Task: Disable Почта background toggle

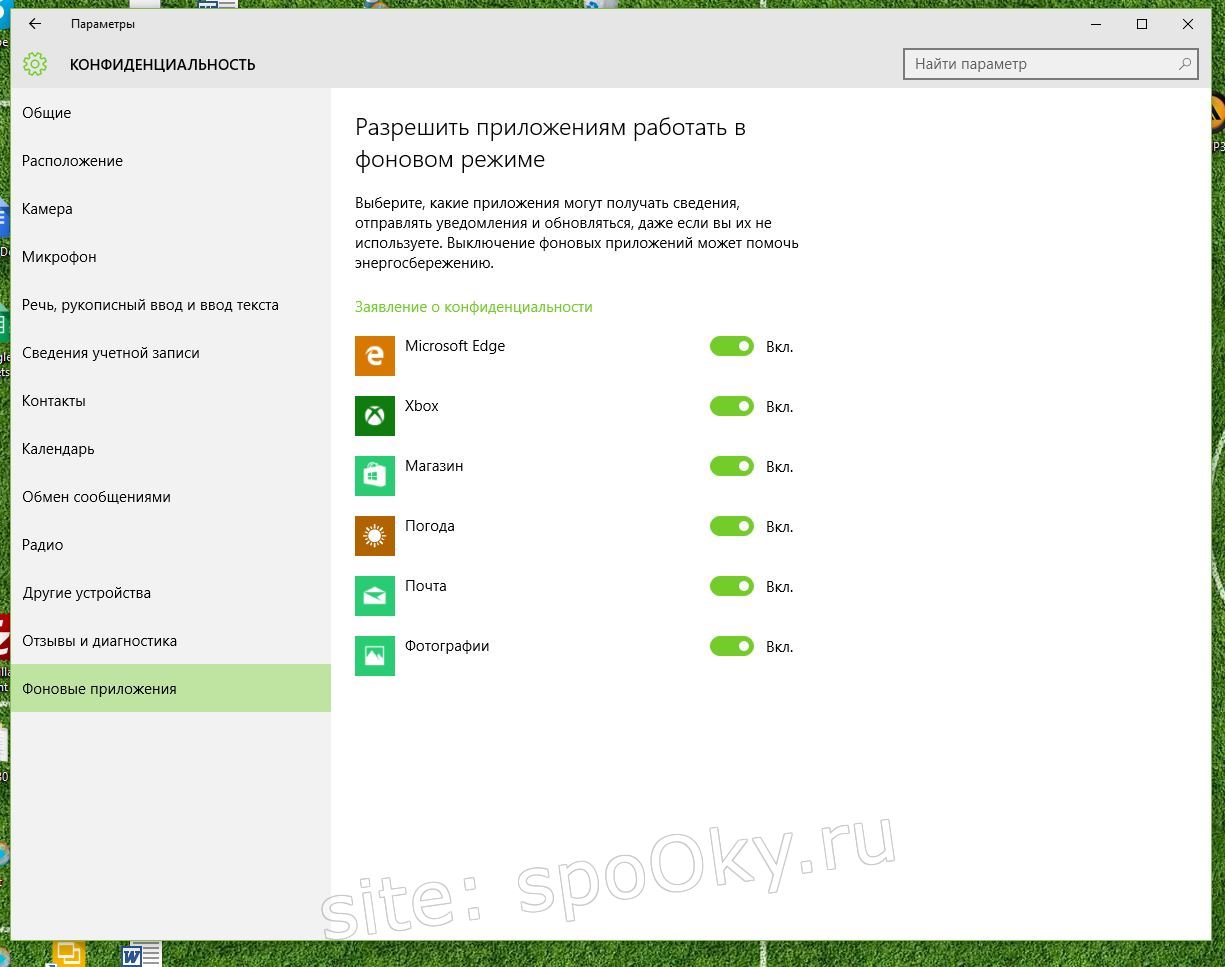Action: click(732, 586)
